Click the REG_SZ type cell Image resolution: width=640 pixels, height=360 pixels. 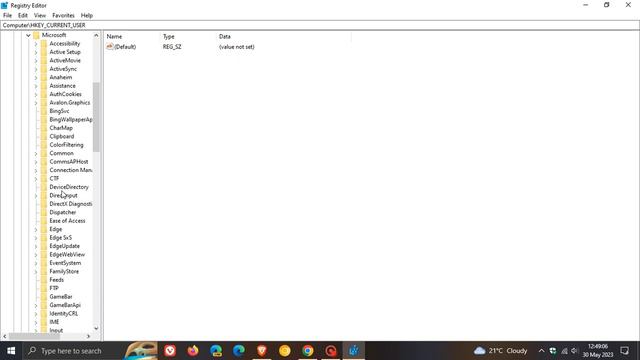(x=172, y=47)
